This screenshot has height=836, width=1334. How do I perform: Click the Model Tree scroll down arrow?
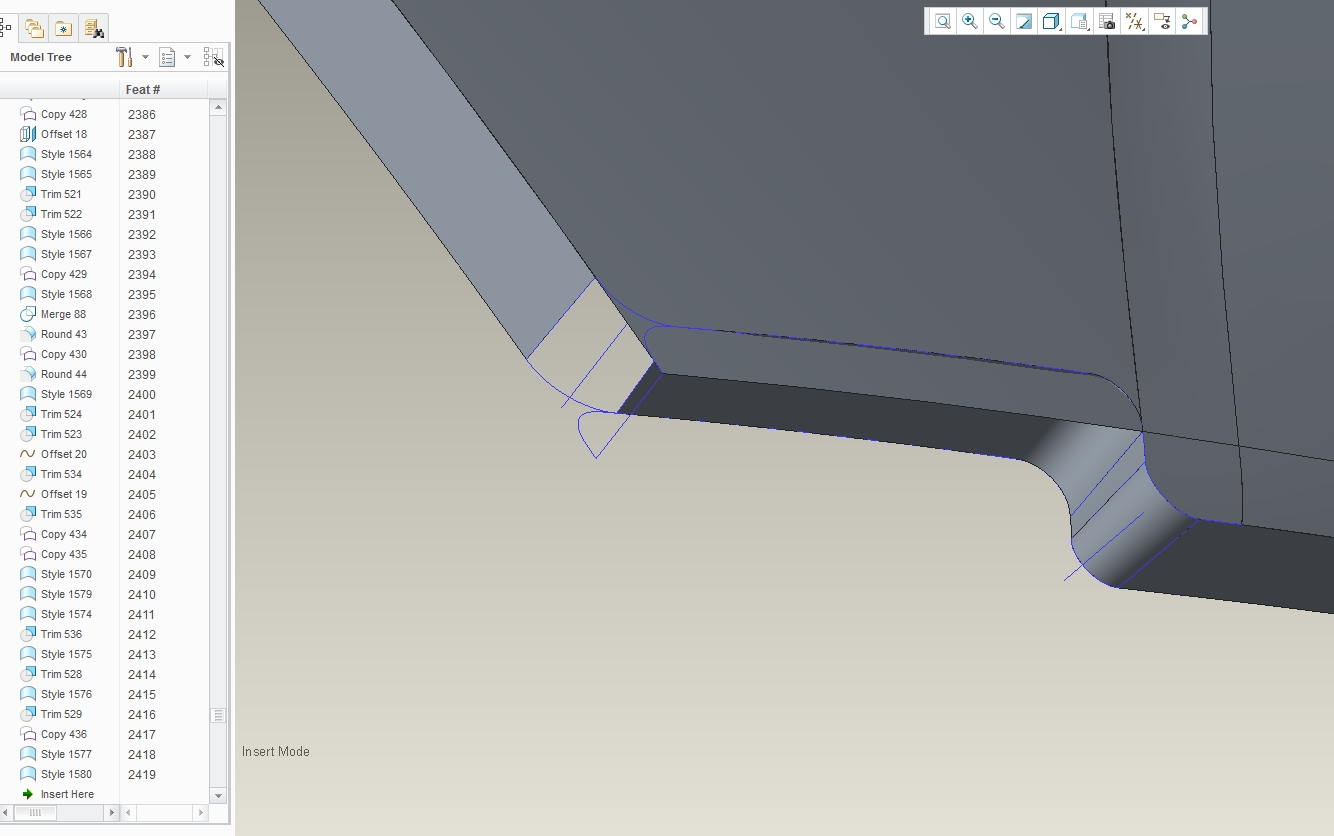[218, 795]
